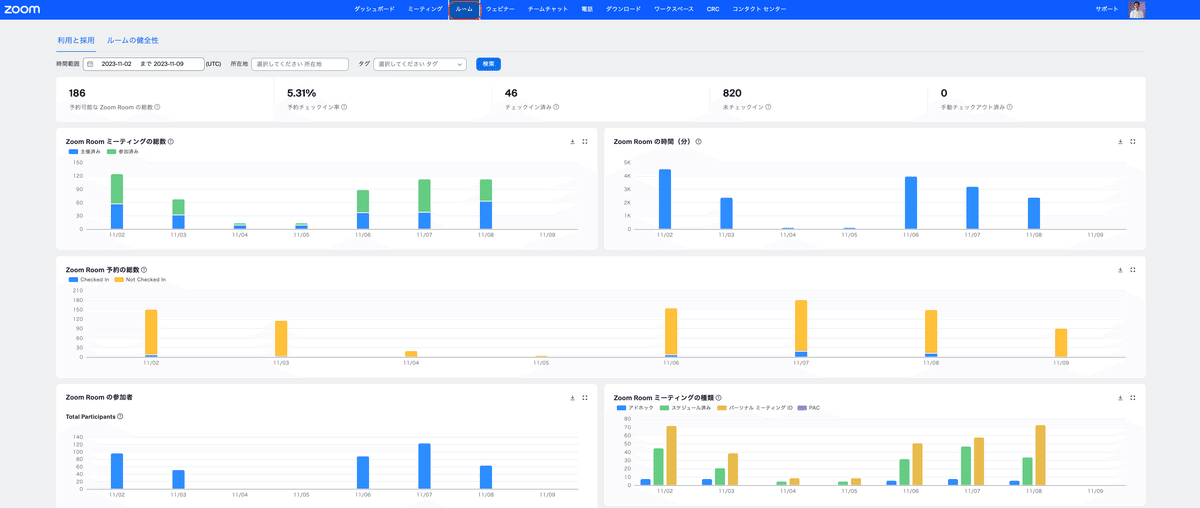Click the 46 checked-in value
Screen dimensions: 1200x508
point(511,93)
